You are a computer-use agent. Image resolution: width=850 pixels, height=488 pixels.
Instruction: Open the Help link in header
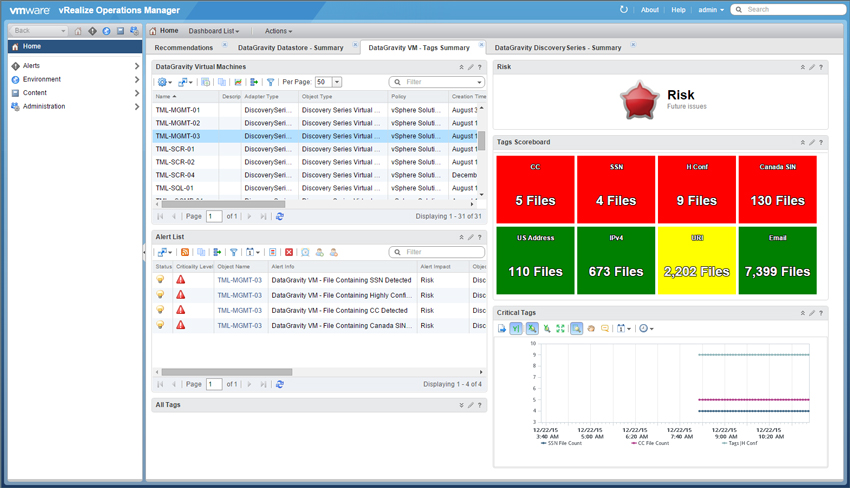click(678, 10)
